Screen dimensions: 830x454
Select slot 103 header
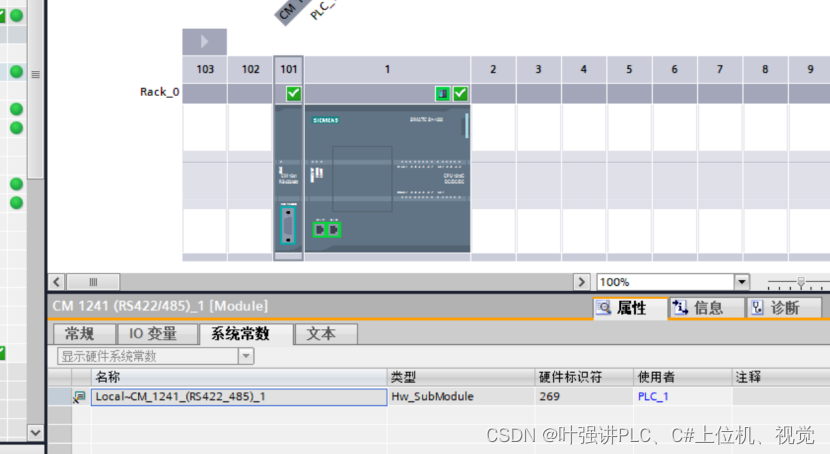205,69
